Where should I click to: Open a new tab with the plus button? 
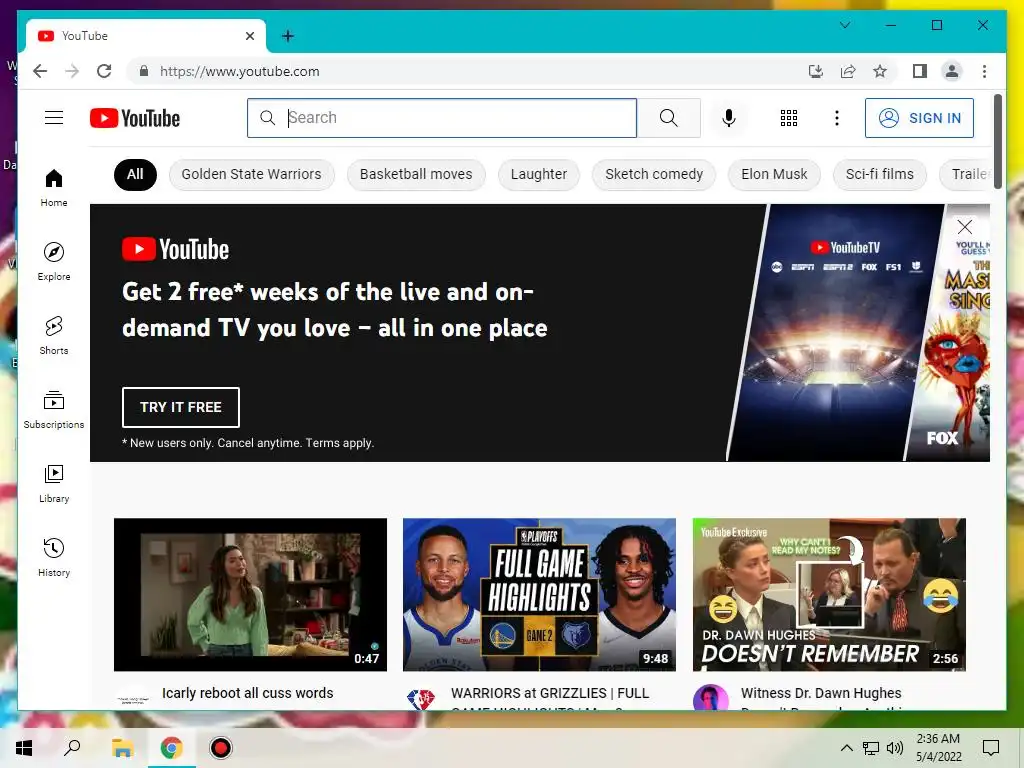point(287,36)
